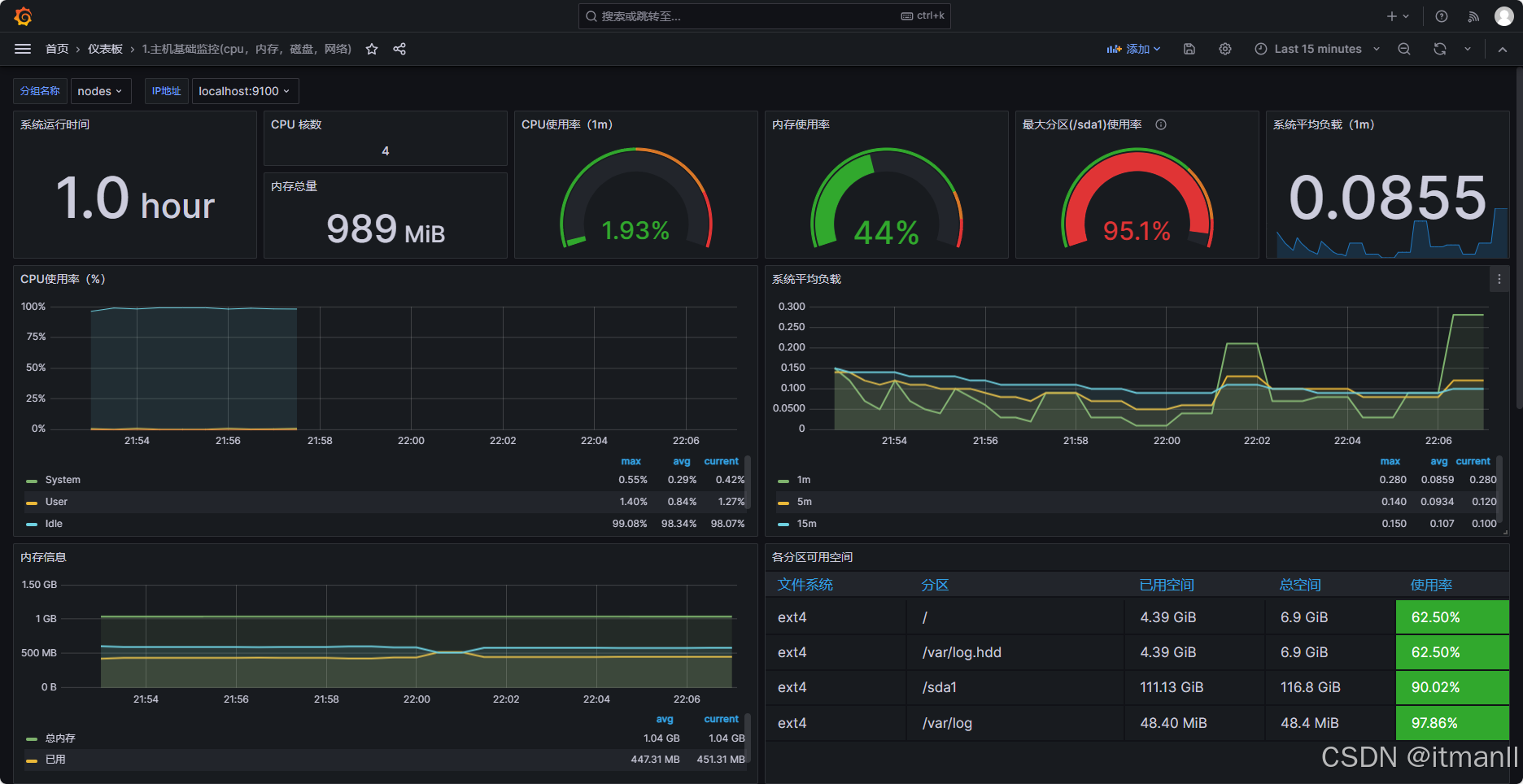Open the news feed RSS icon
This screenshot has height=784, width=1523.
click(1473, 16)
